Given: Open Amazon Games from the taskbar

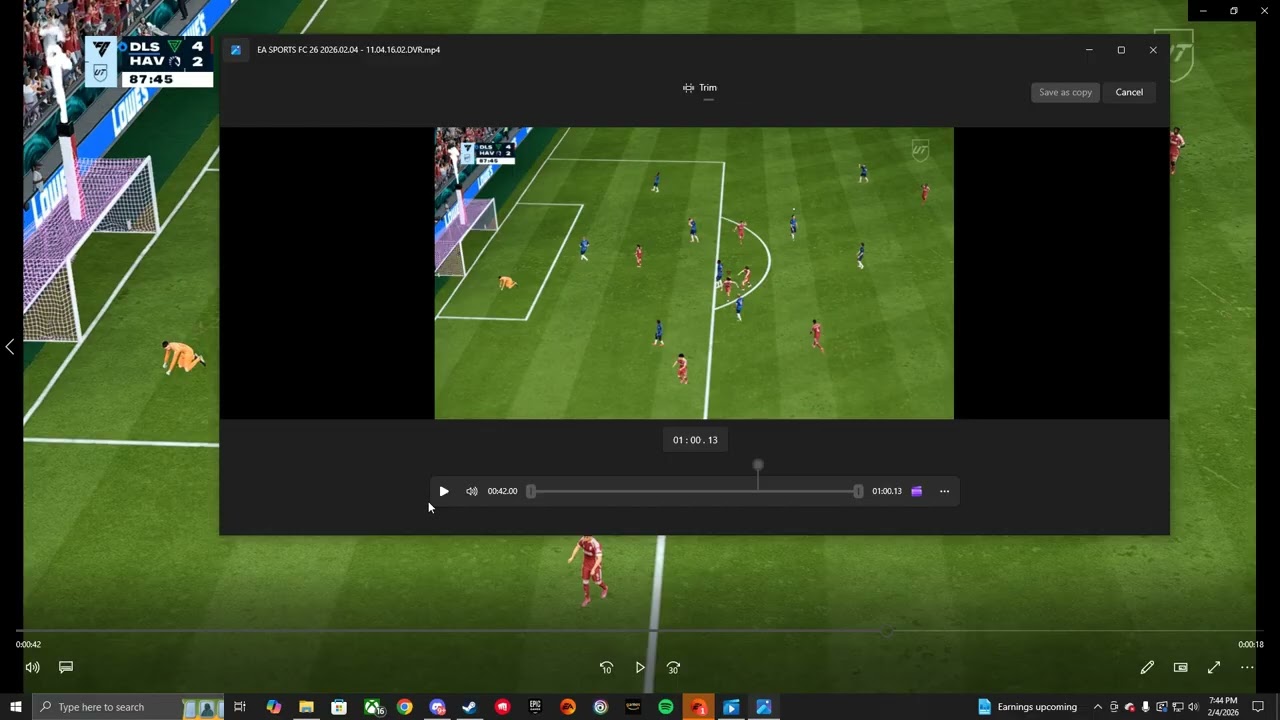Looking at the screenshot, I should pos(633,707).
